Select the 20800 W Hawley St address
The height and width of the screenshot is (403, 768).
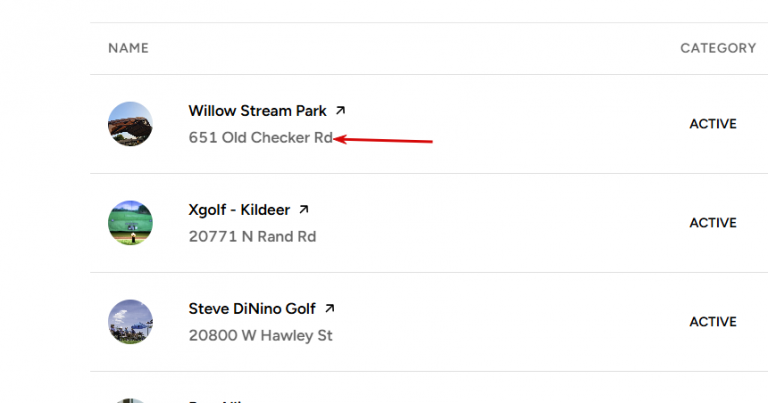[x=261, y=335]
